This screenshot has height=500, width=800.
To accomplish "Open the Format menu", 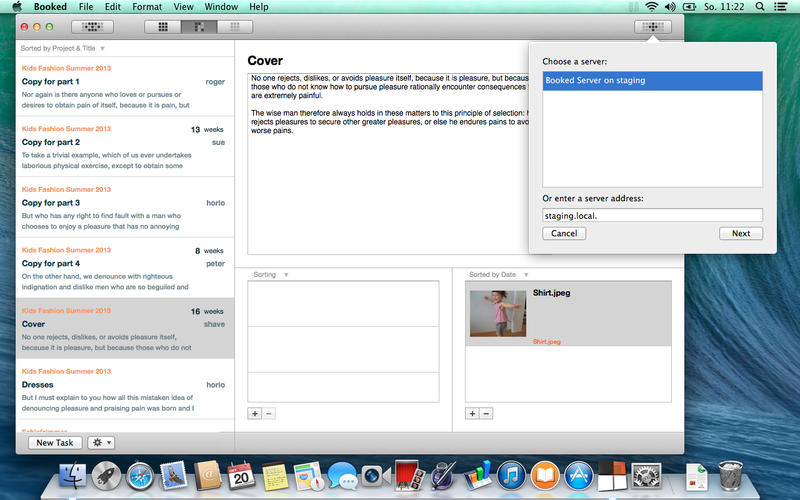I will (x=147, y=7).
